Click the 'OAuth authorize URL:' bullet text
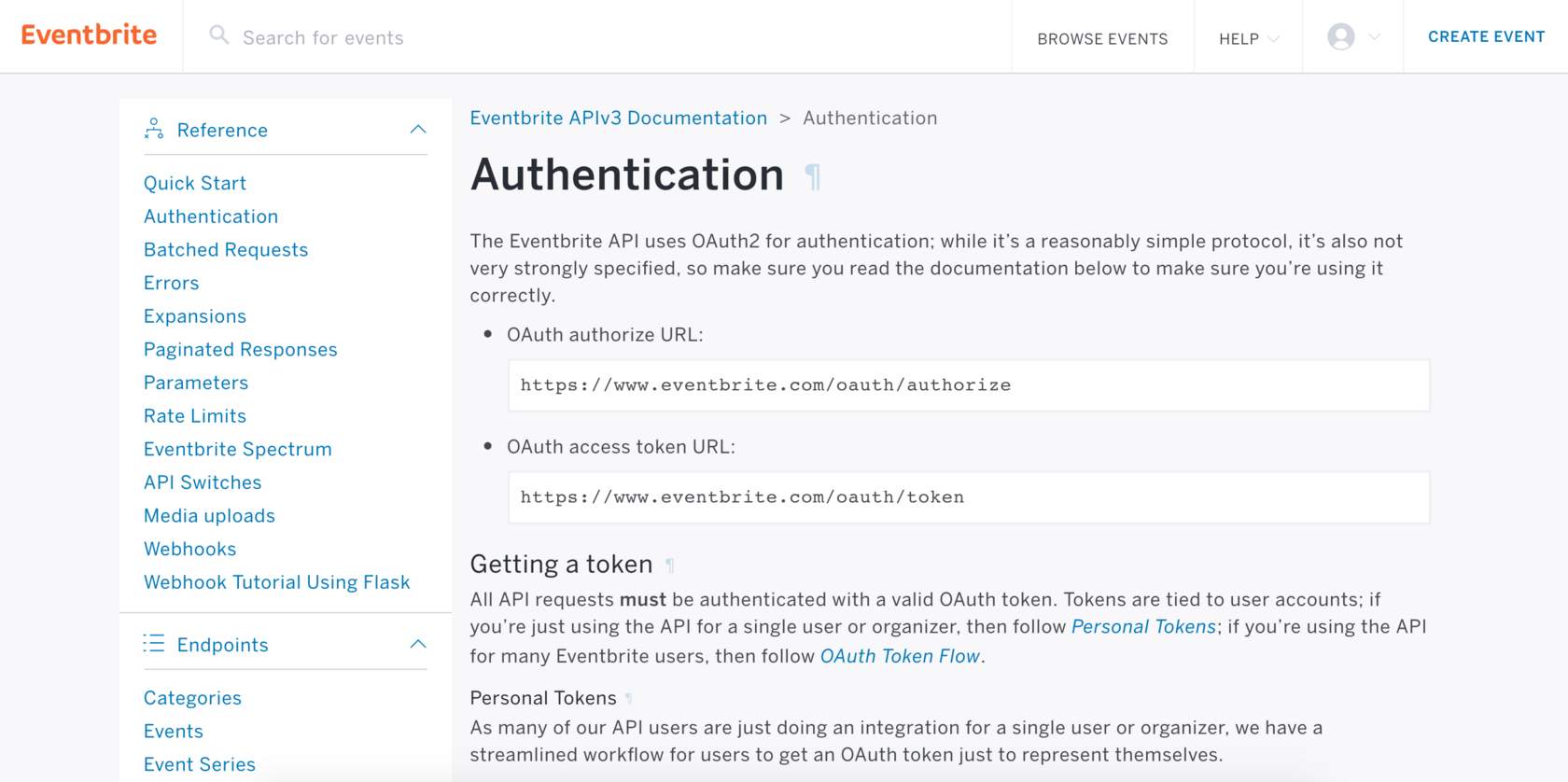The width and height of the screenshot is (1568, 782). click(x=605, y=335)
